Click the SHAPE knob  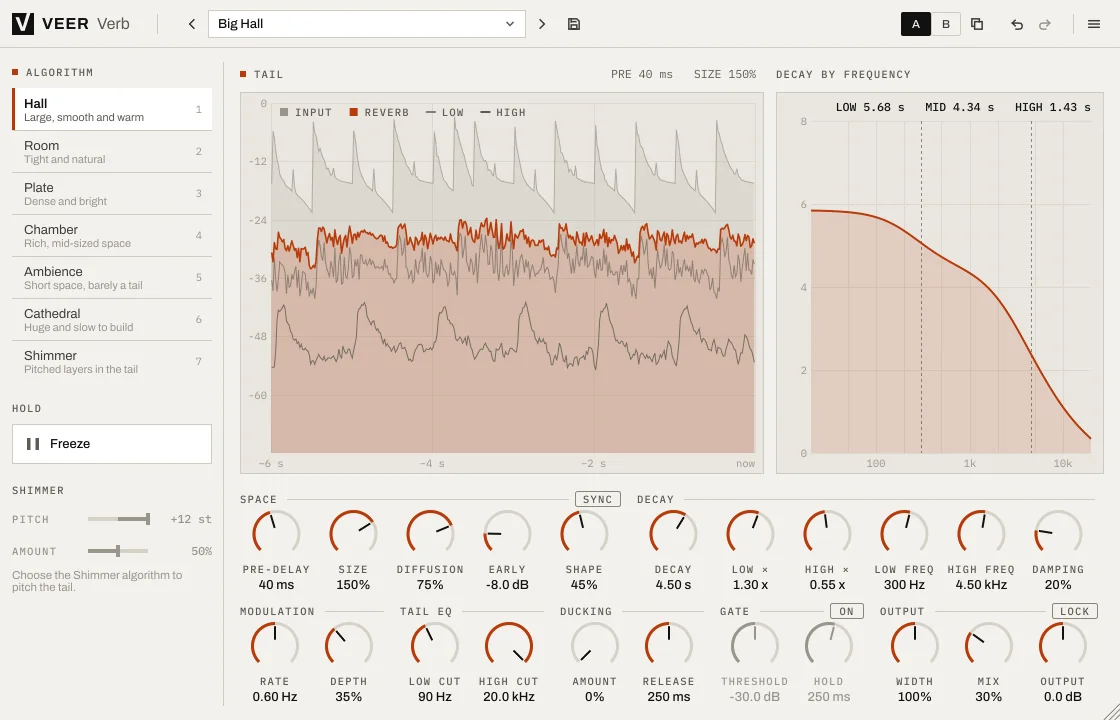click(x=584, y=534)
